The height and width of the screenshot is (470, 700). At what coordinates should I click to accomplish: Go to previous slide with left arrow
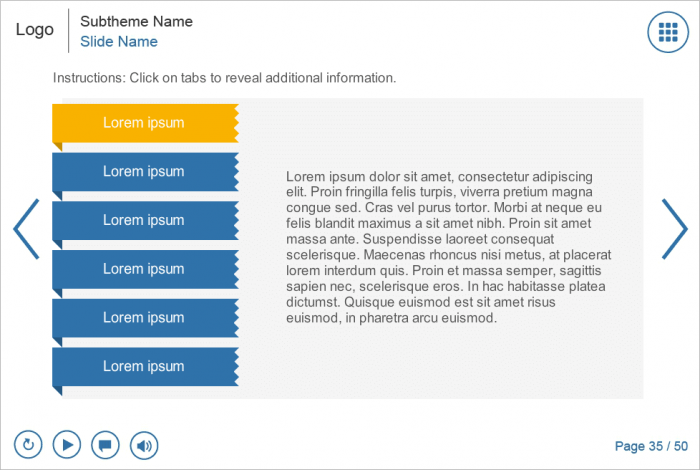26,229
